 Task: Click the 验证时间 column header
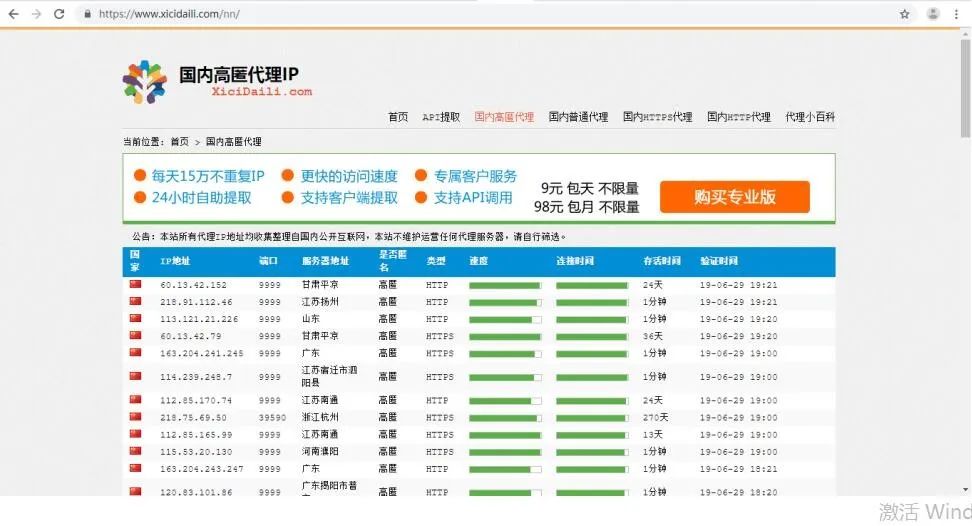(719, 261)
